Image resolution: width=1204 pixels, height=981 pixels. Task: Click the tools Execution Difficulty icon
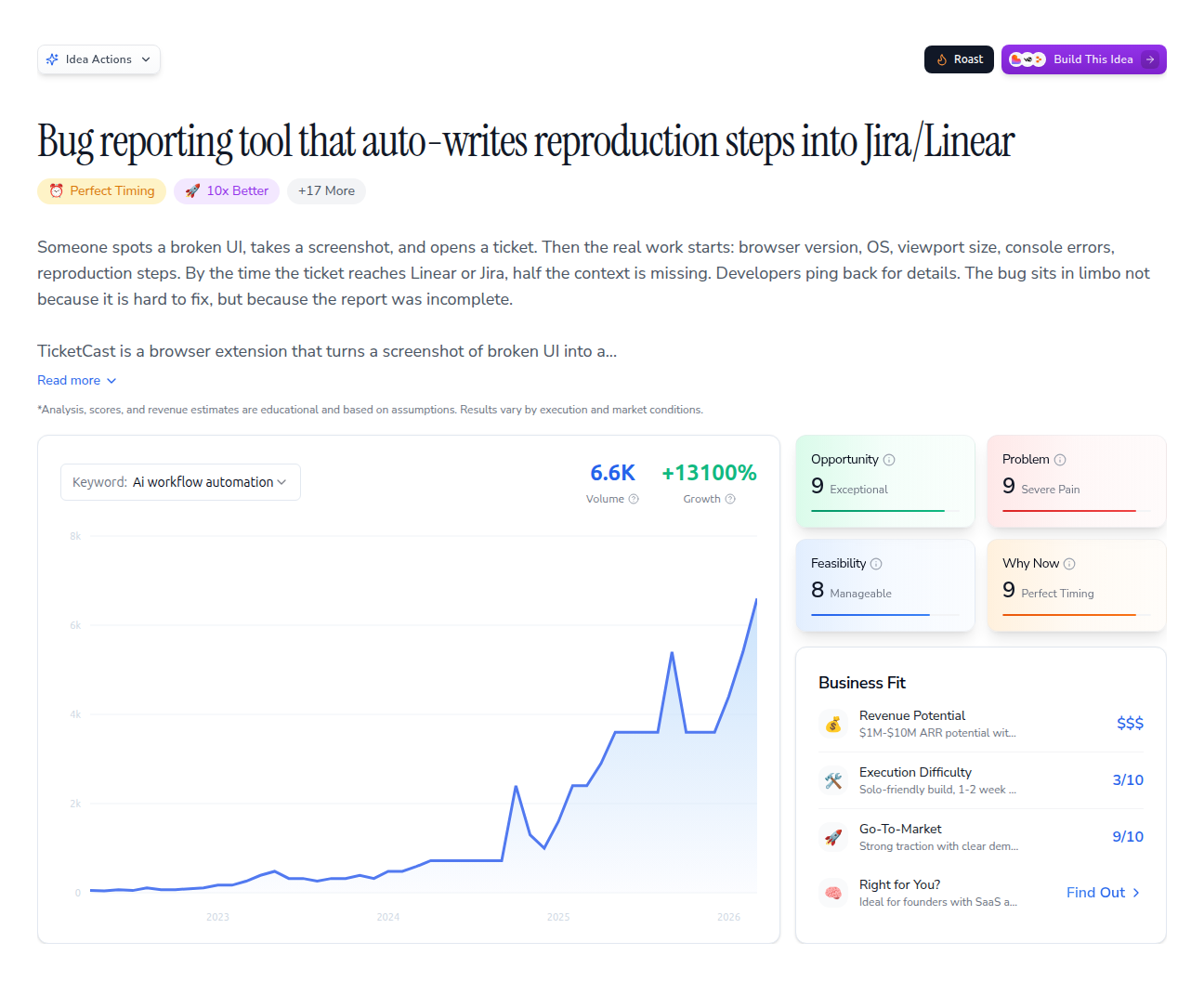[833, 780]
